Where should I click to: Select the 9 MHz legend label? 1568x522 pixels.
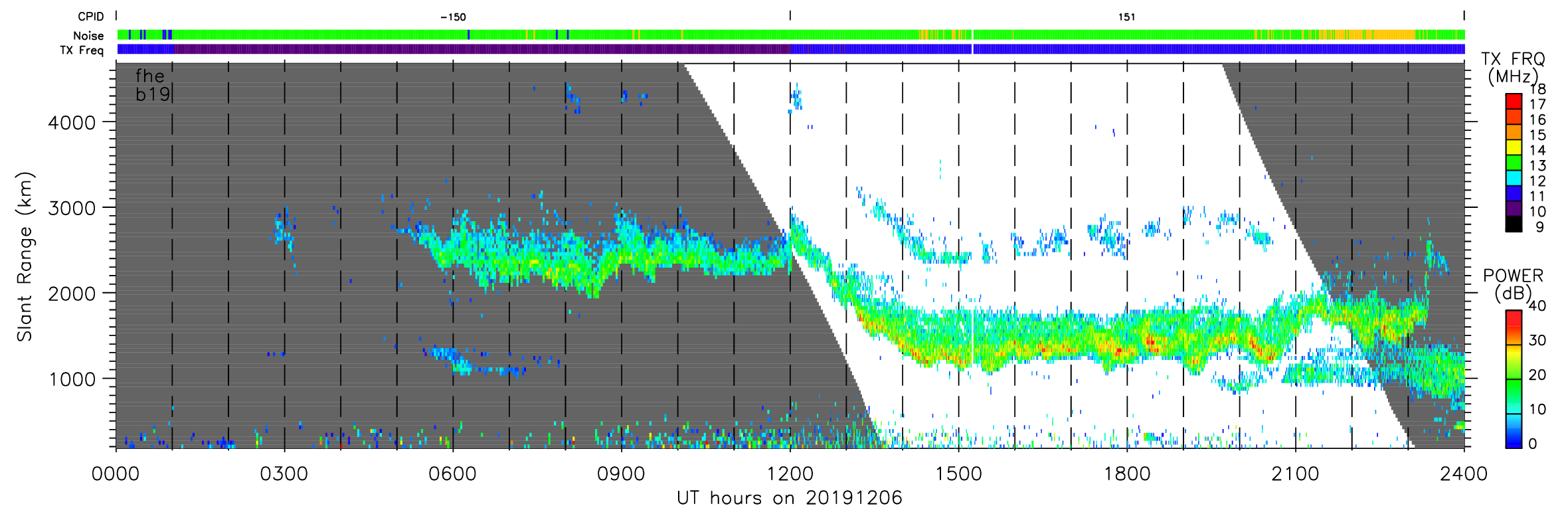tap(1539, 227)
